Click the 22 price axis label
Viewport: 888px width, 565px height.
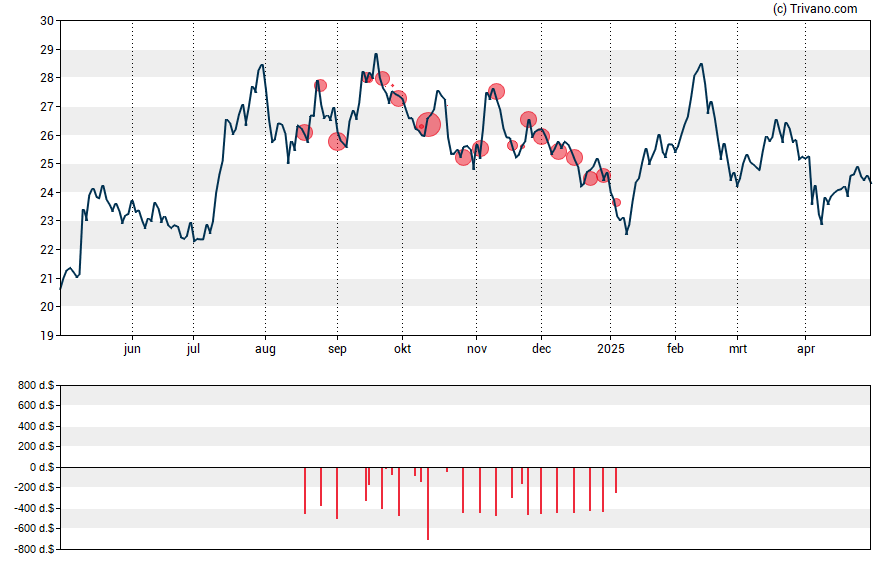(47, 250)
